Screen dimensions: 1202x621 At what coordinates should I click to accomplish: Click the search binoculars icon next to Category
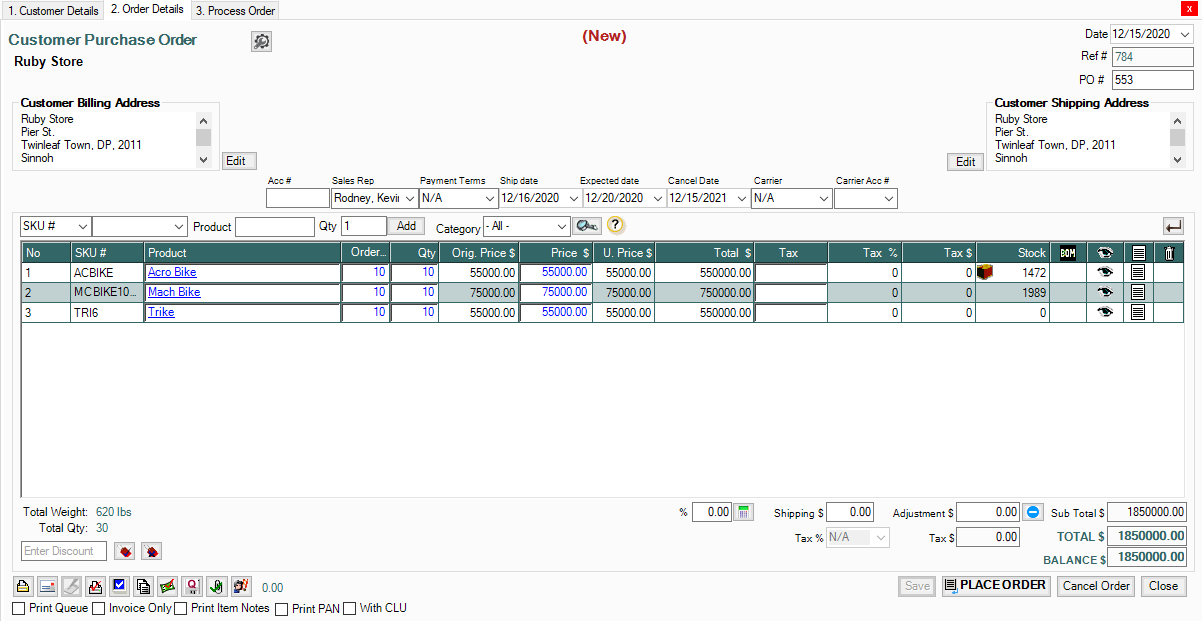point(586,226)
